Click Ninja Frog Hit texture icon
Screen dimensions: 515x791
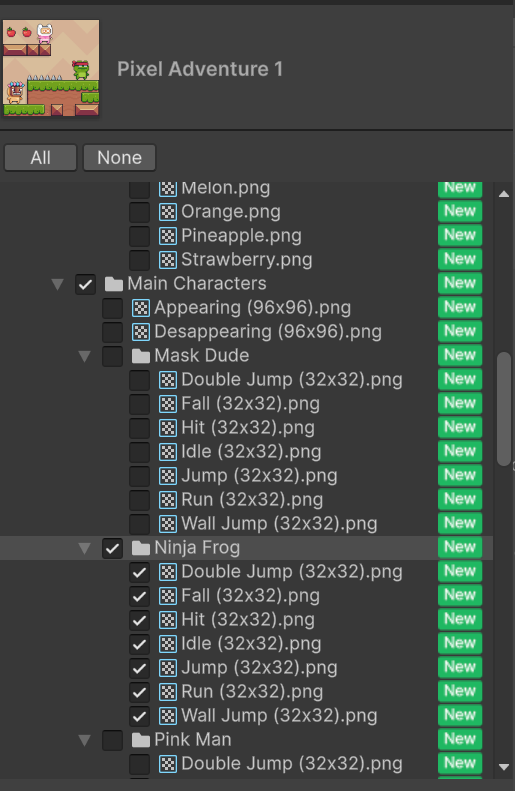click(x=168, y=620)
